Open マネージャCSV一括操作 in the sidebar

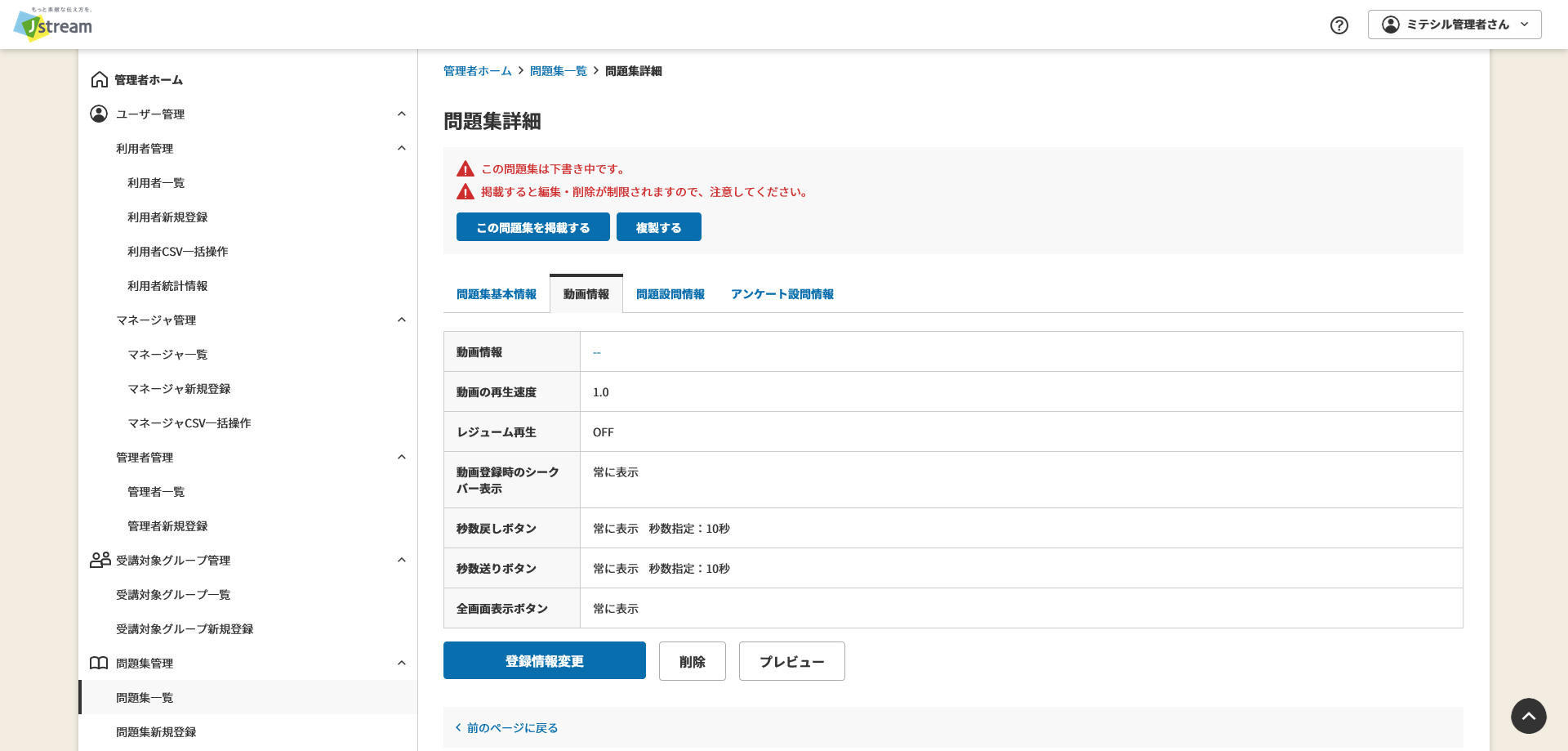(x=189, y=423)
